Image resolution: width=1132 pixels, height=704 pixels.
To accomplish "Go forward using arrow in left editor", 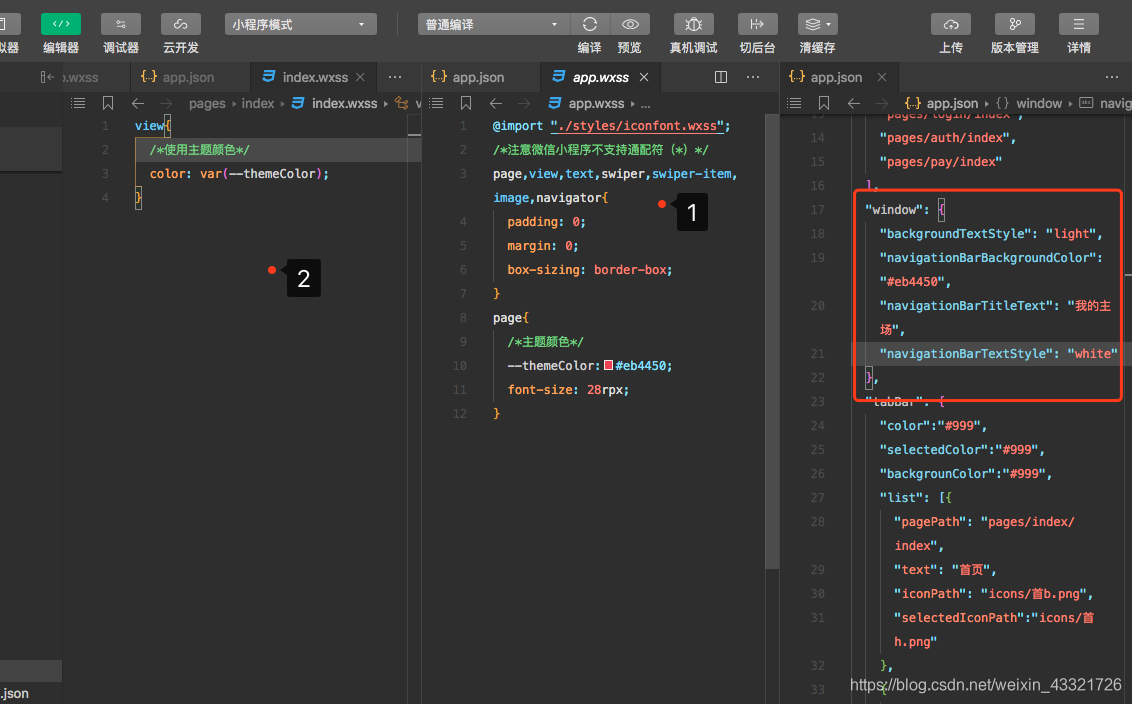I will pyautogui.click(x=166, y=103).
